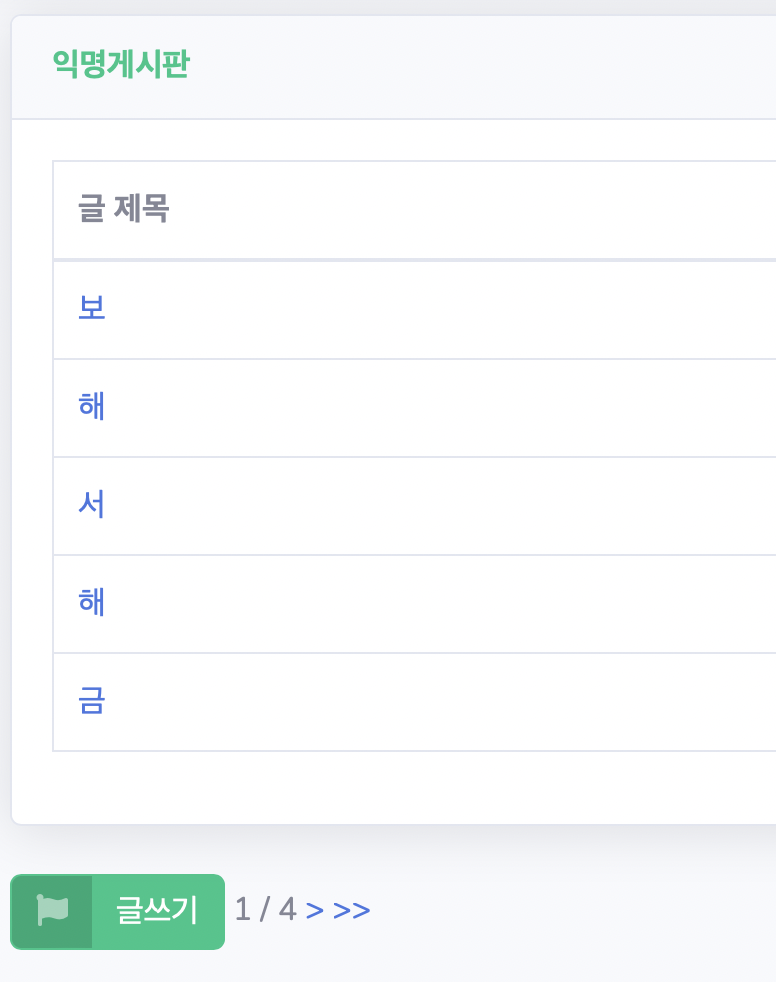
Task: Open the 해 post directly below 보
Action: tap(91, 406)
